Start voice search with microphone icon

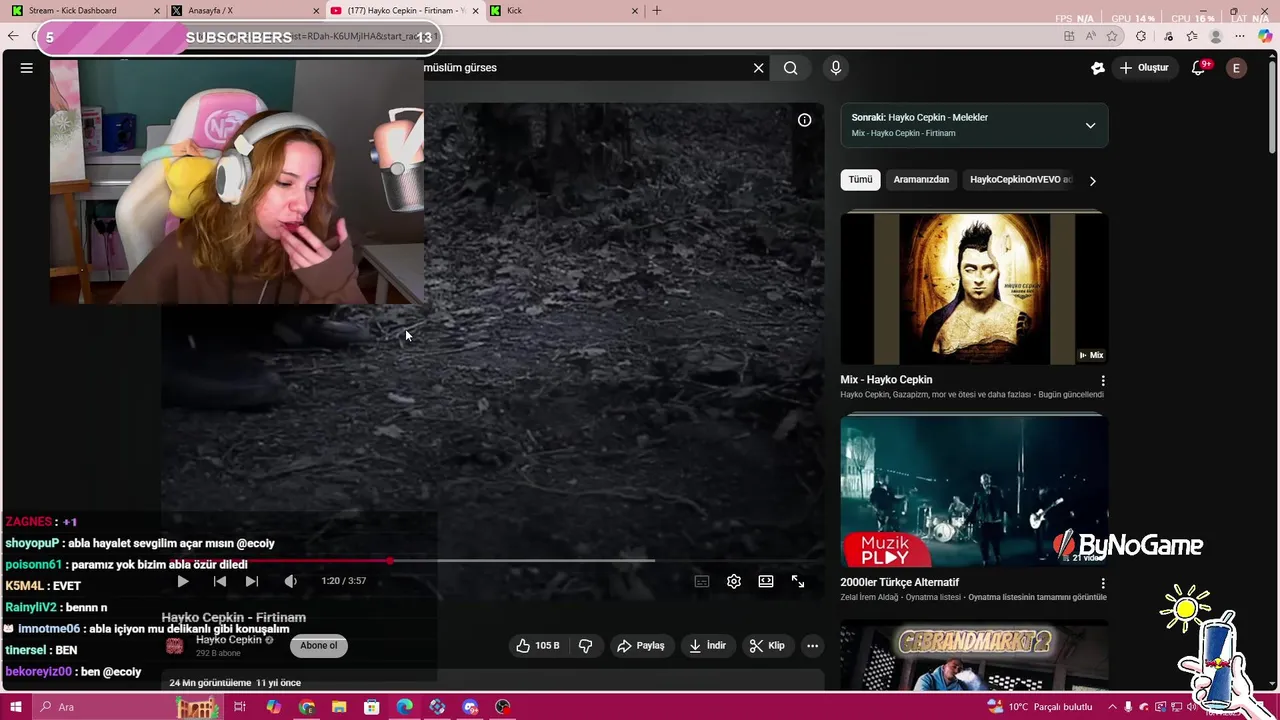(836, 68)
